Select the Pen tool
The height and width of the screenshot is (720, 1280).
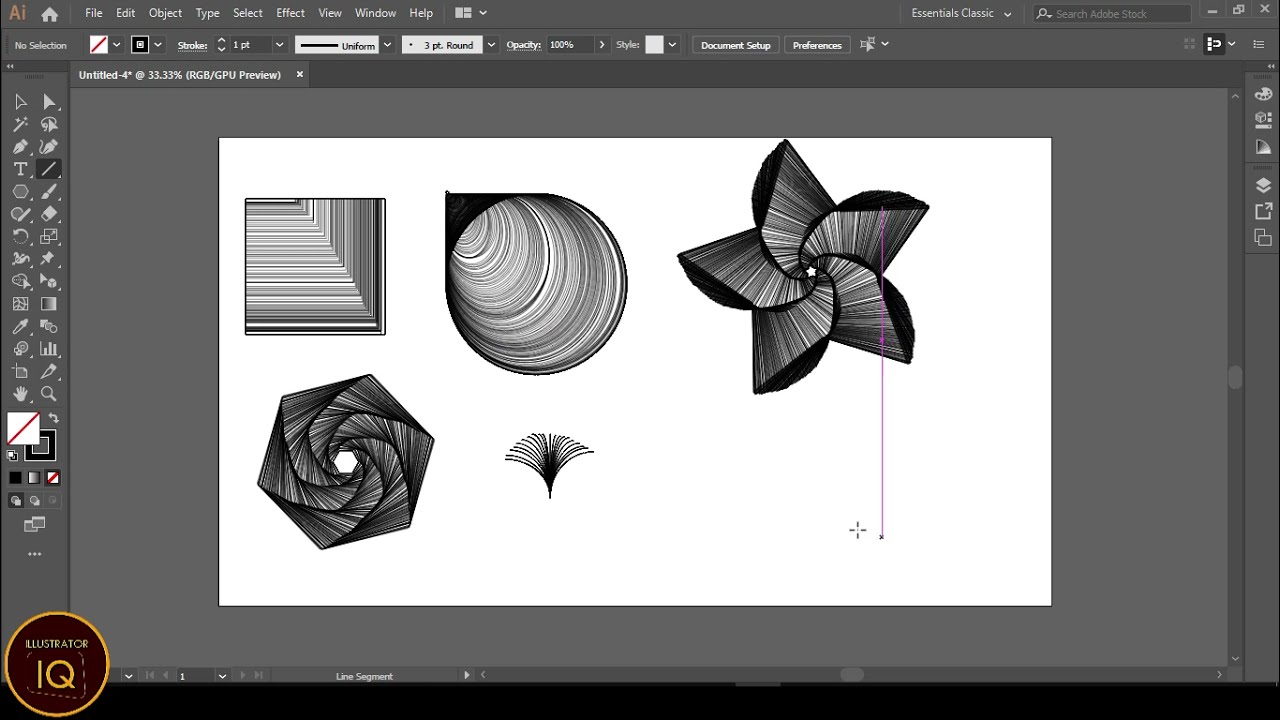coord(20,147)
